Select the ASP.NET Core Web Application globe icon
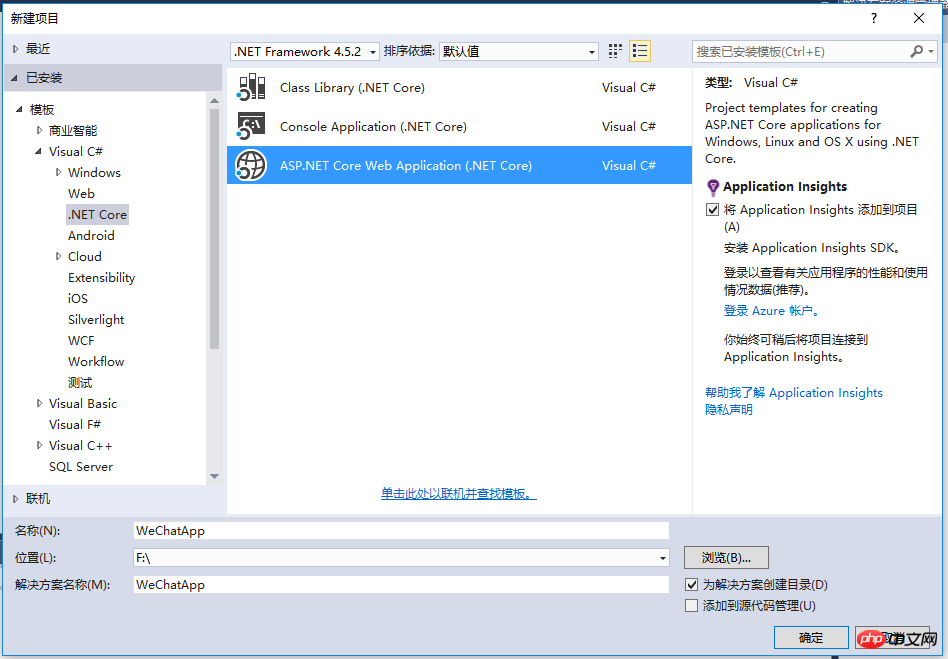 coord(251,165)
